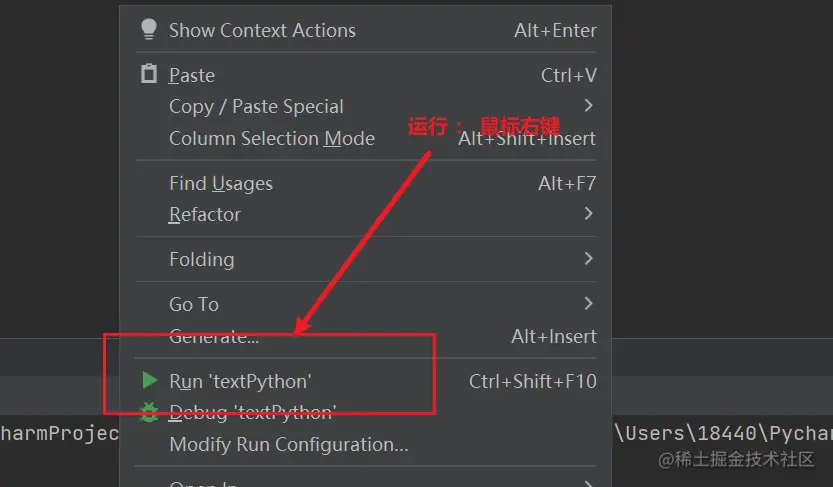Open the Go To submenu
This screenshot has width=833, height=487.
[x=194, y=304]
